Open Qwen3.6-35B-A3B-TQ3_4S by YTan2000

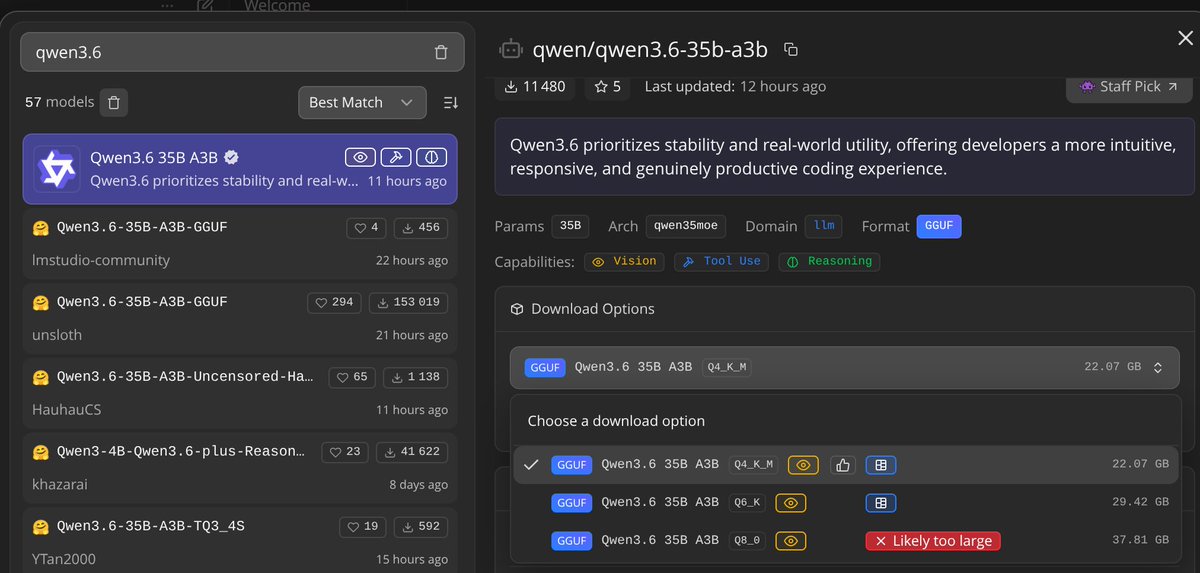pos(240,540)
